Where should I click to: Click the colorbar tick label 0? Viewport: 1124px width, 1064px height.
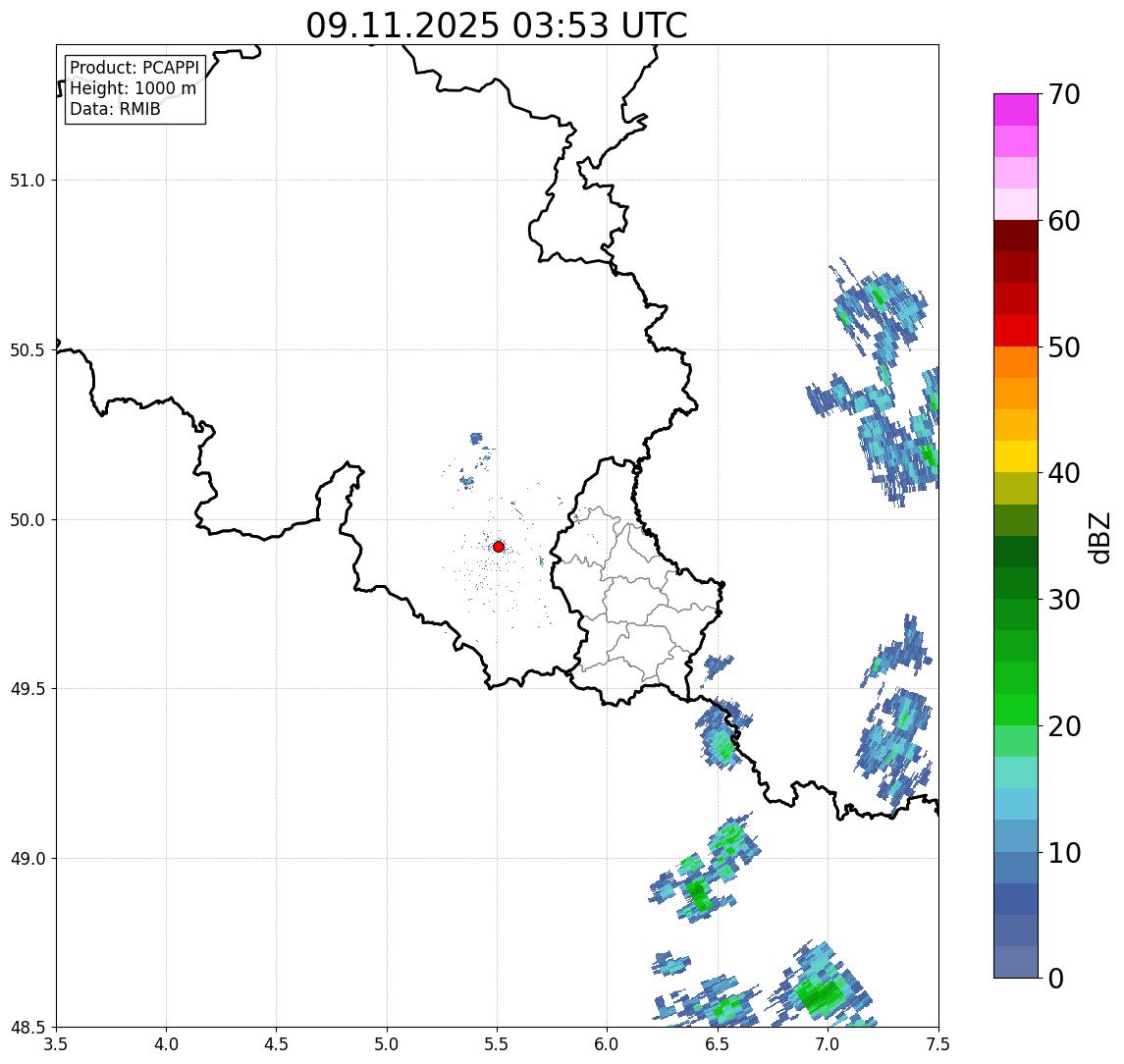pyautogui.click(x=1056, y=978)
